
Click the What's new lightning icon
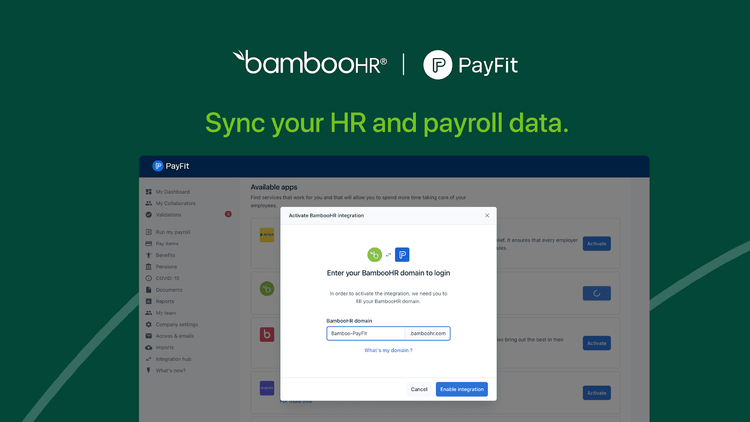click(x=149, y=370)
